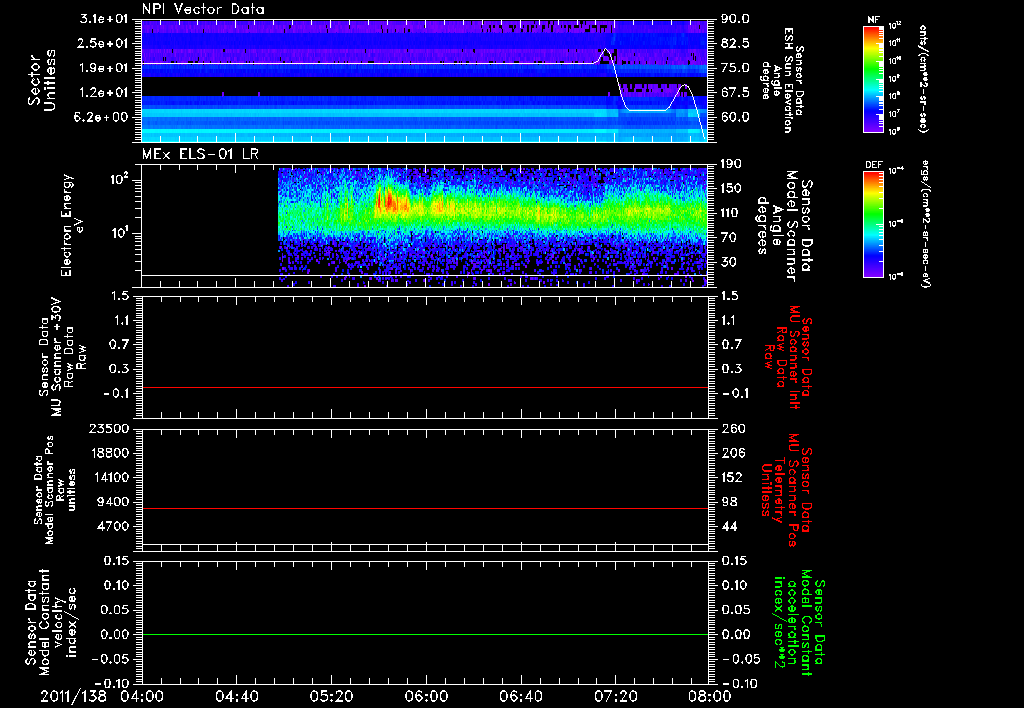Click the 190 scanner angle tick
The height and width of the screenshot is (708, 1024).
[x=732, y=164]
